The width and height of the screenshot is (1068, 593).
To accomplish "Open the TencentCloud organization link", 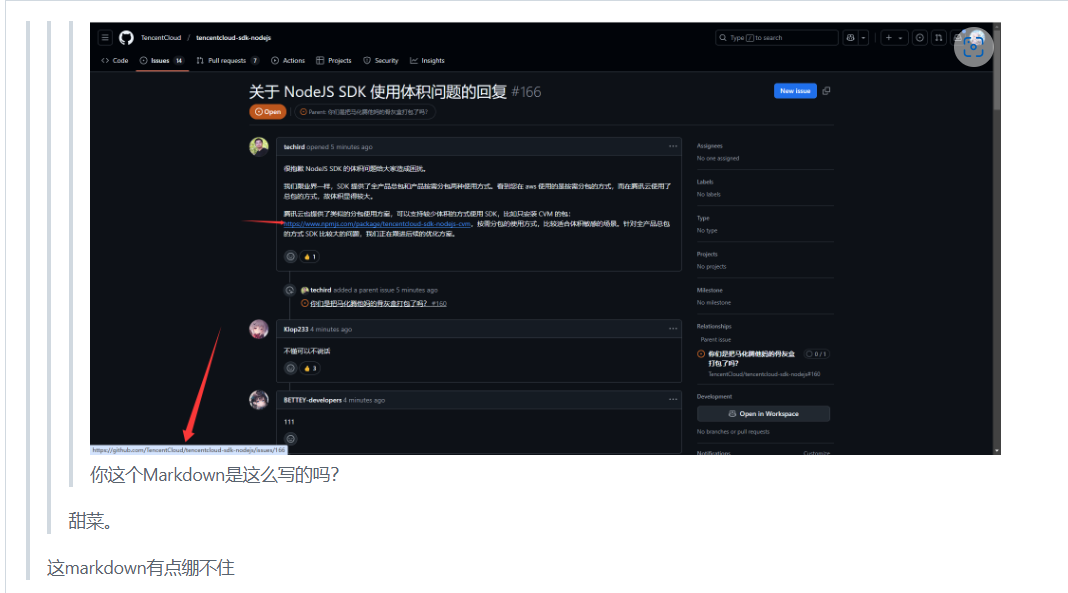I will (161, 38).
